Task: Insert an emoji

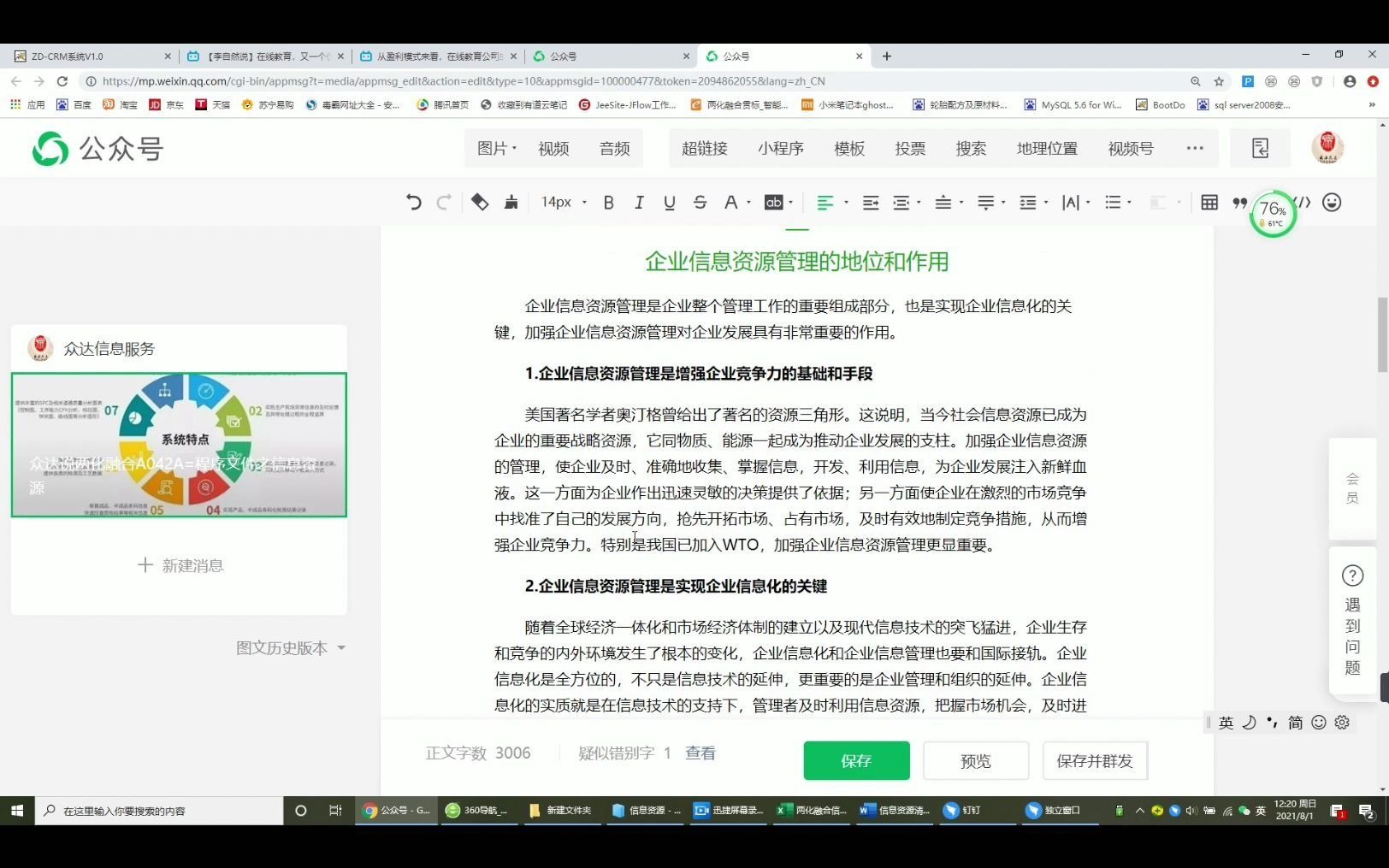Action: 1332,203
